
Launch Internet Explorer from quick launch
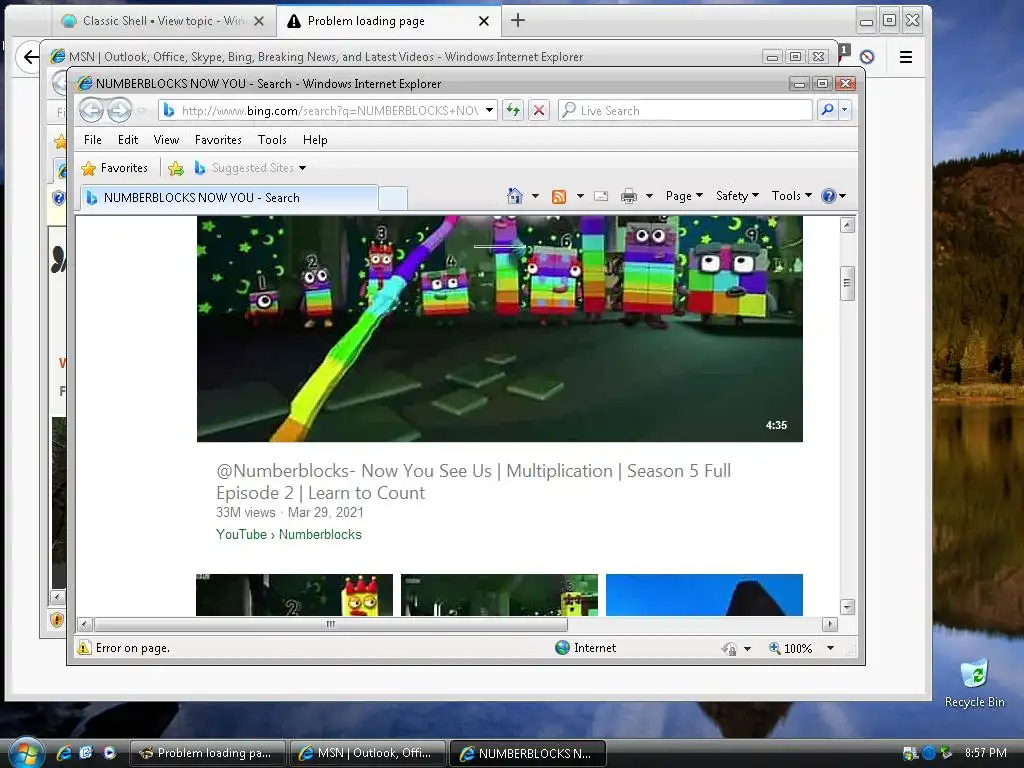(64, 753)
